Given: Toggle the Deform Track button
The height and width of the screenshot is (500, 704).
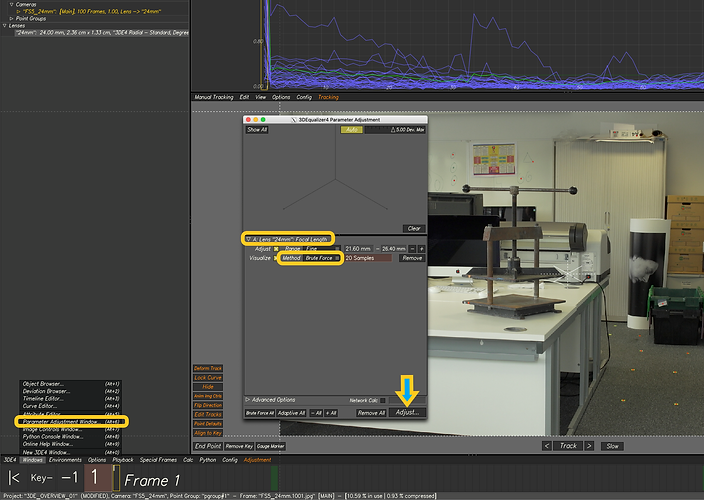Looking at the screenshot, I should [x=208, y=368].
